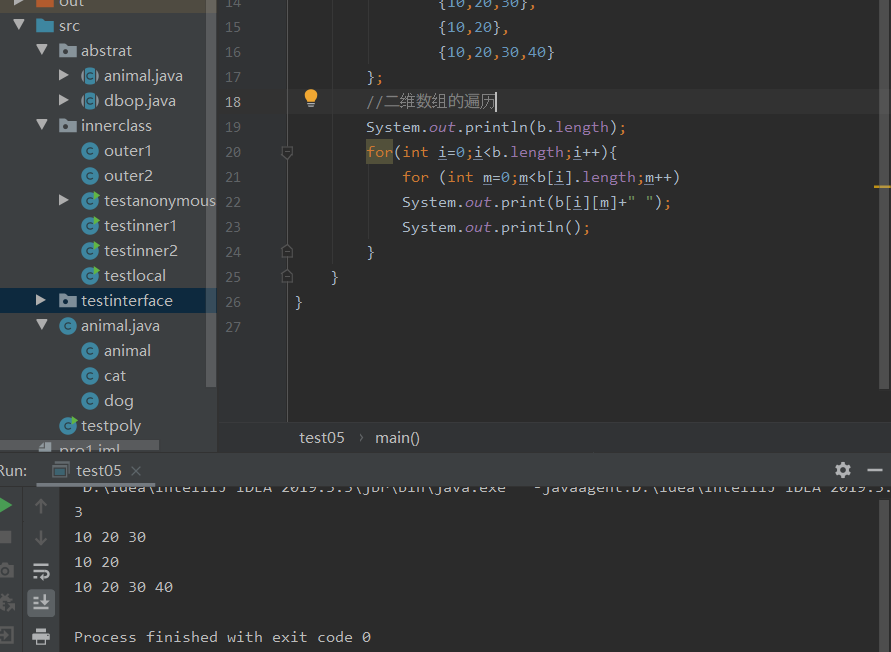Toggle scroll to end of console

pyautogui.click(x=41, y=603)
